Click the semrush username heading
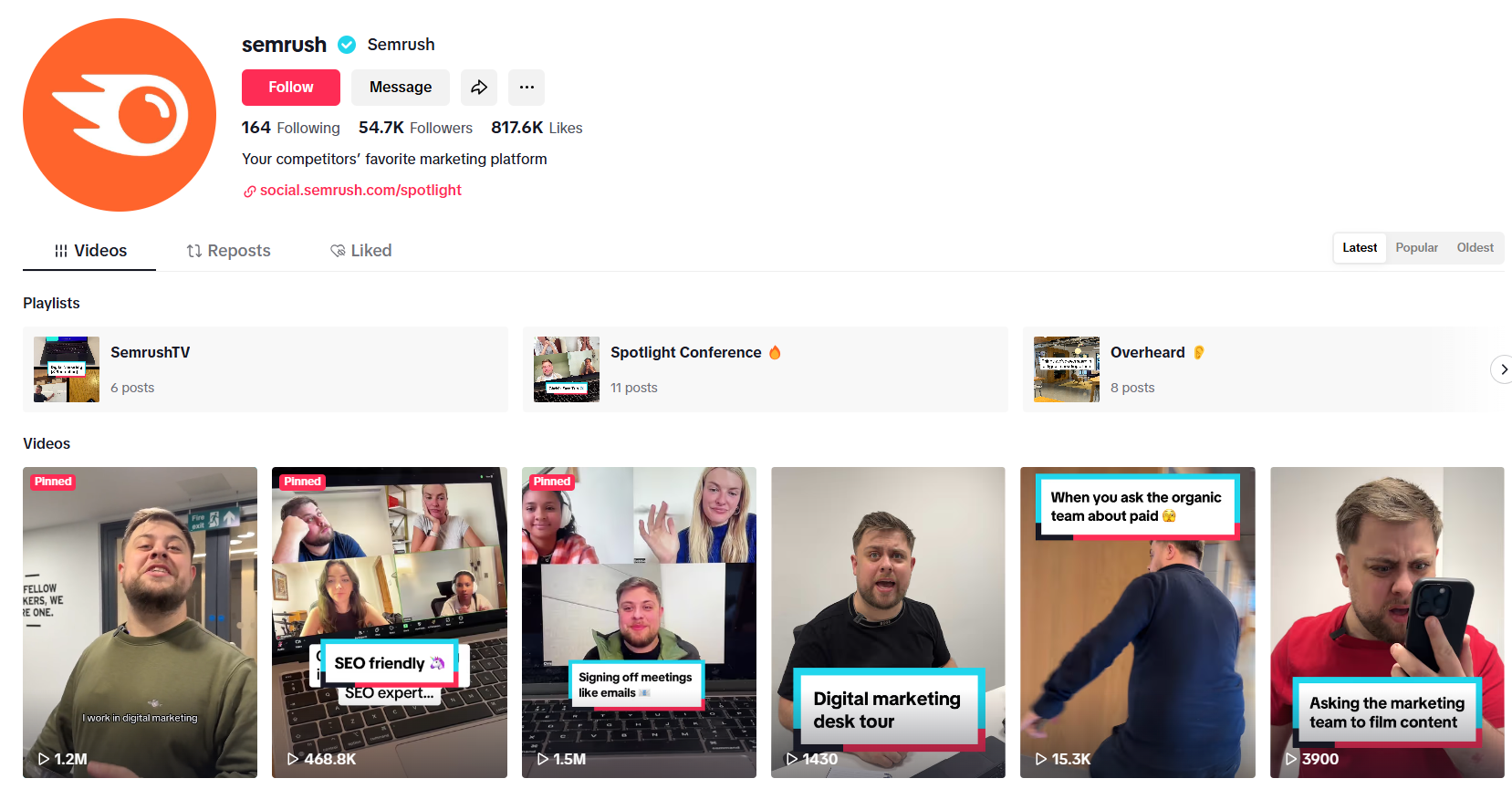 pyautogui.click(x=284, y=45)
